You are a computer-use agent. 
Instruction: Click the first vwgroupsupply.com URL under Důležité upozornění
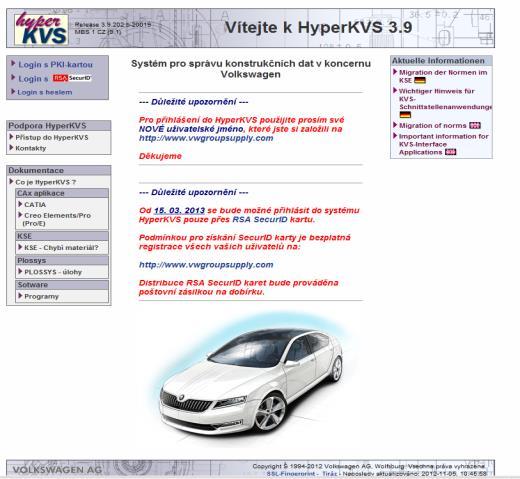206,138
